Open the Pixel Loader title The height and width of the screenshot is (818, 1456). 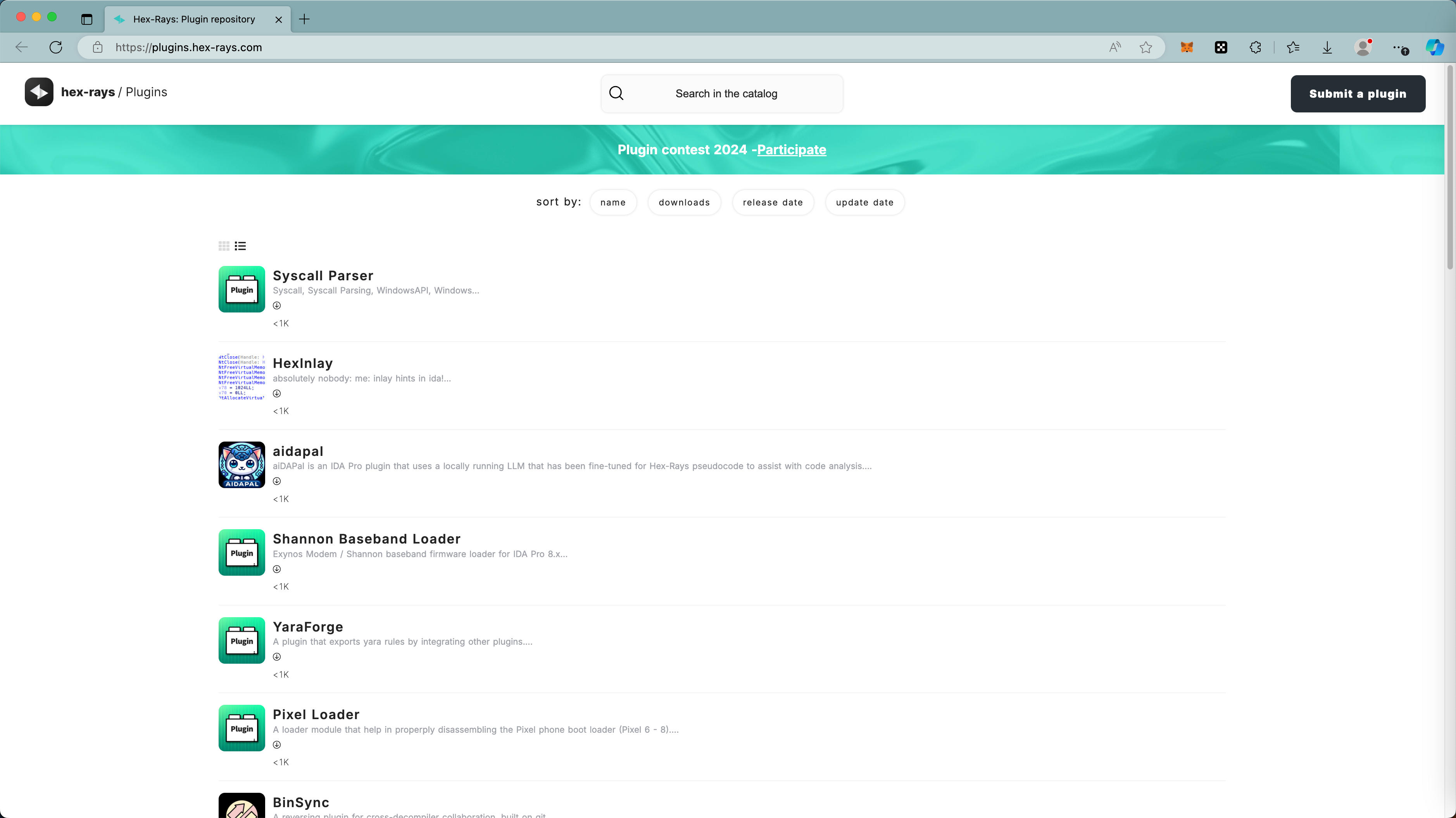tap(316, 714)
